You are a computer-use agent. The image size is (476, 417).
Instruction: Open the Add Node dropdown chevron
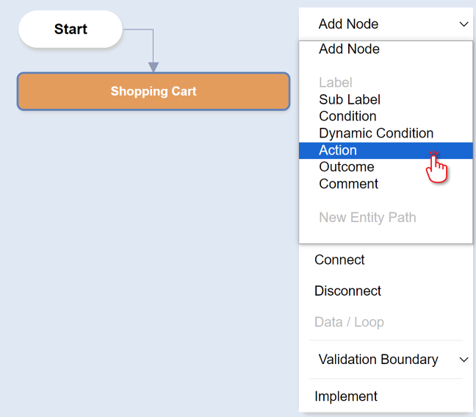pos(464,24)
